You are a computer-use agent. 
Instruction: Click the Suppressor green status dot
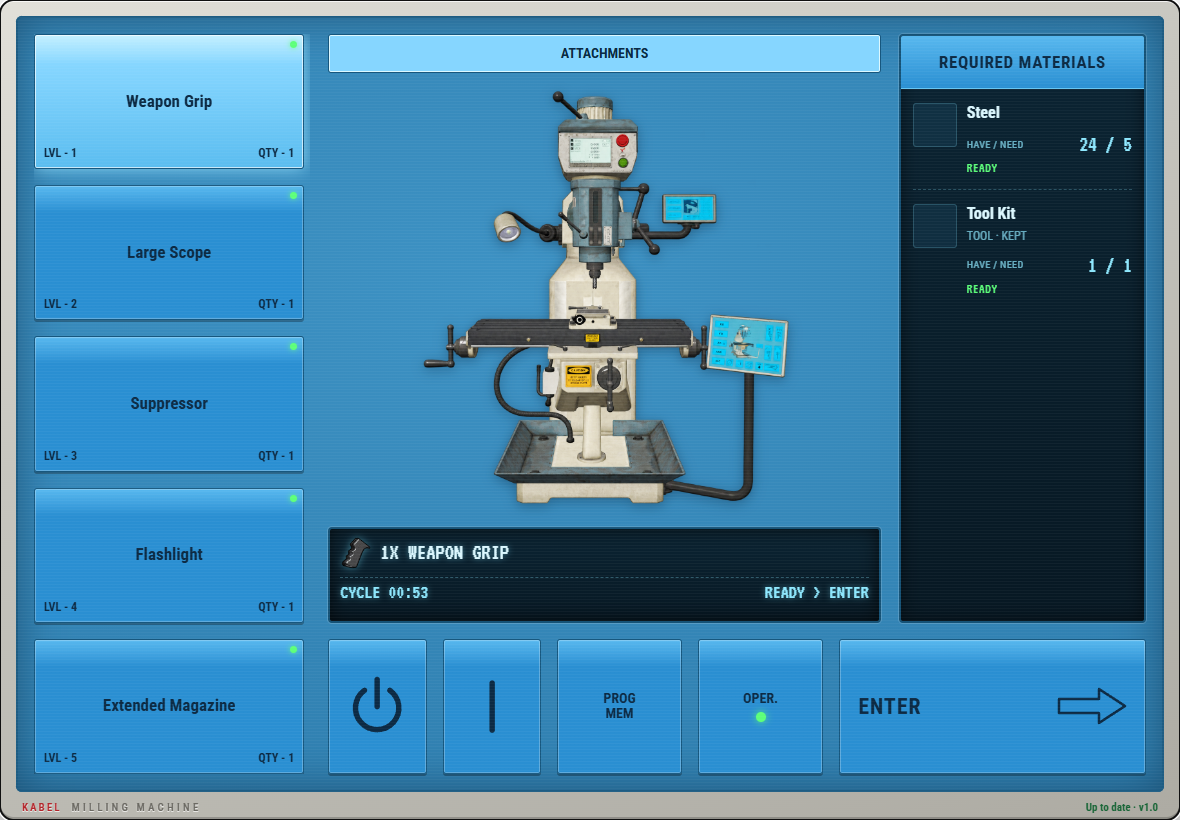tap(293, 347)
